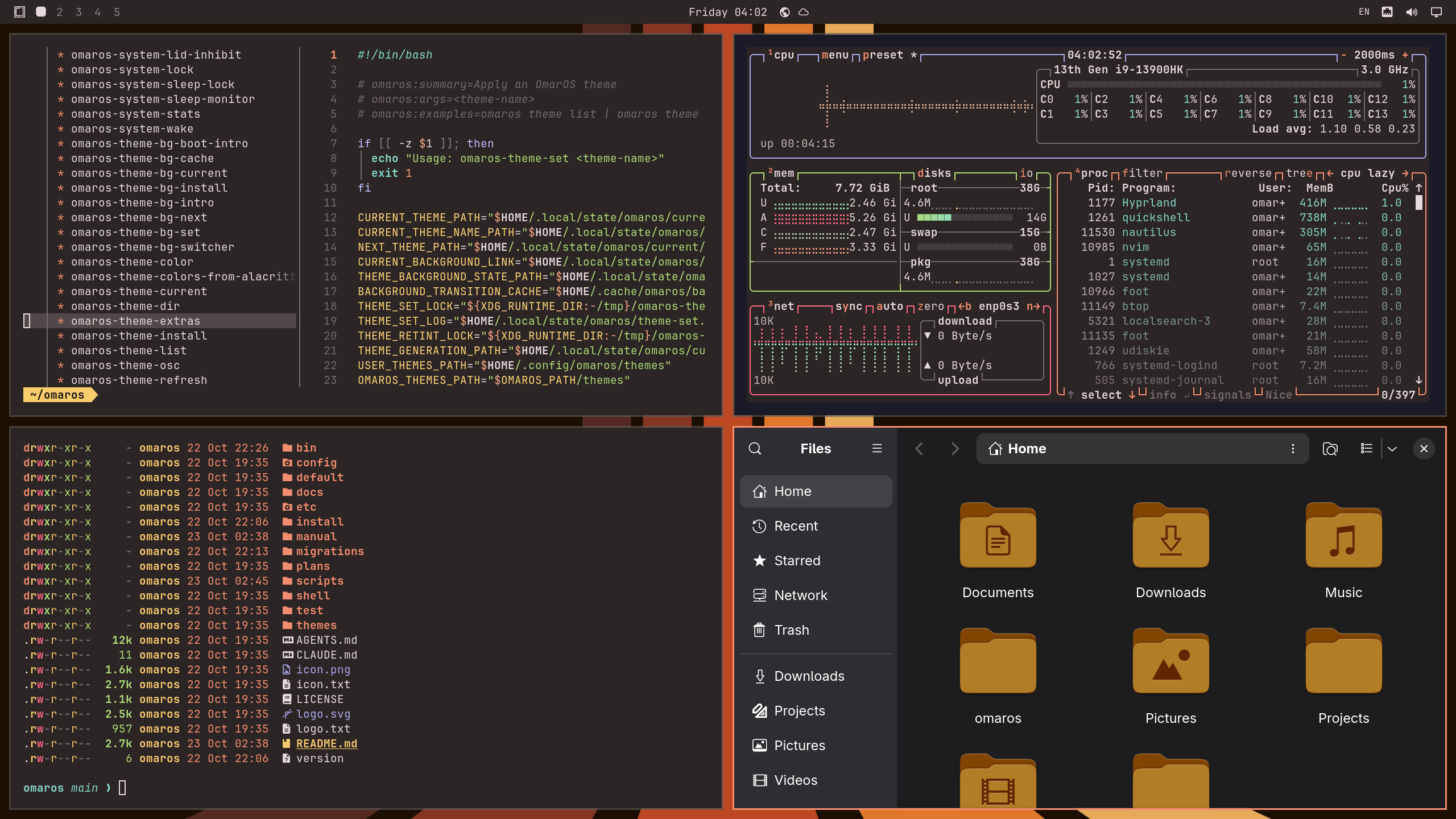Switch Files to list view
The image size is (1456, 819).
pos(1366,449)
